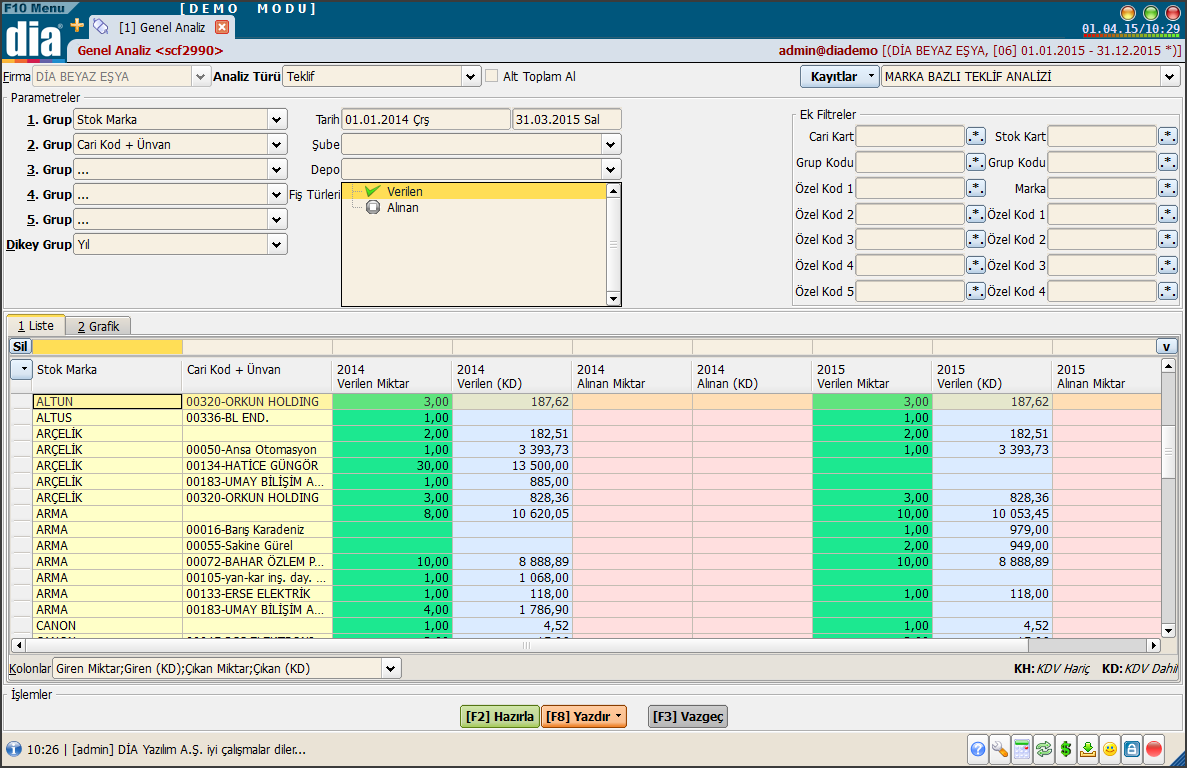Click the Sil filter button
The image size is (1187, 768).
pos(20,347)
